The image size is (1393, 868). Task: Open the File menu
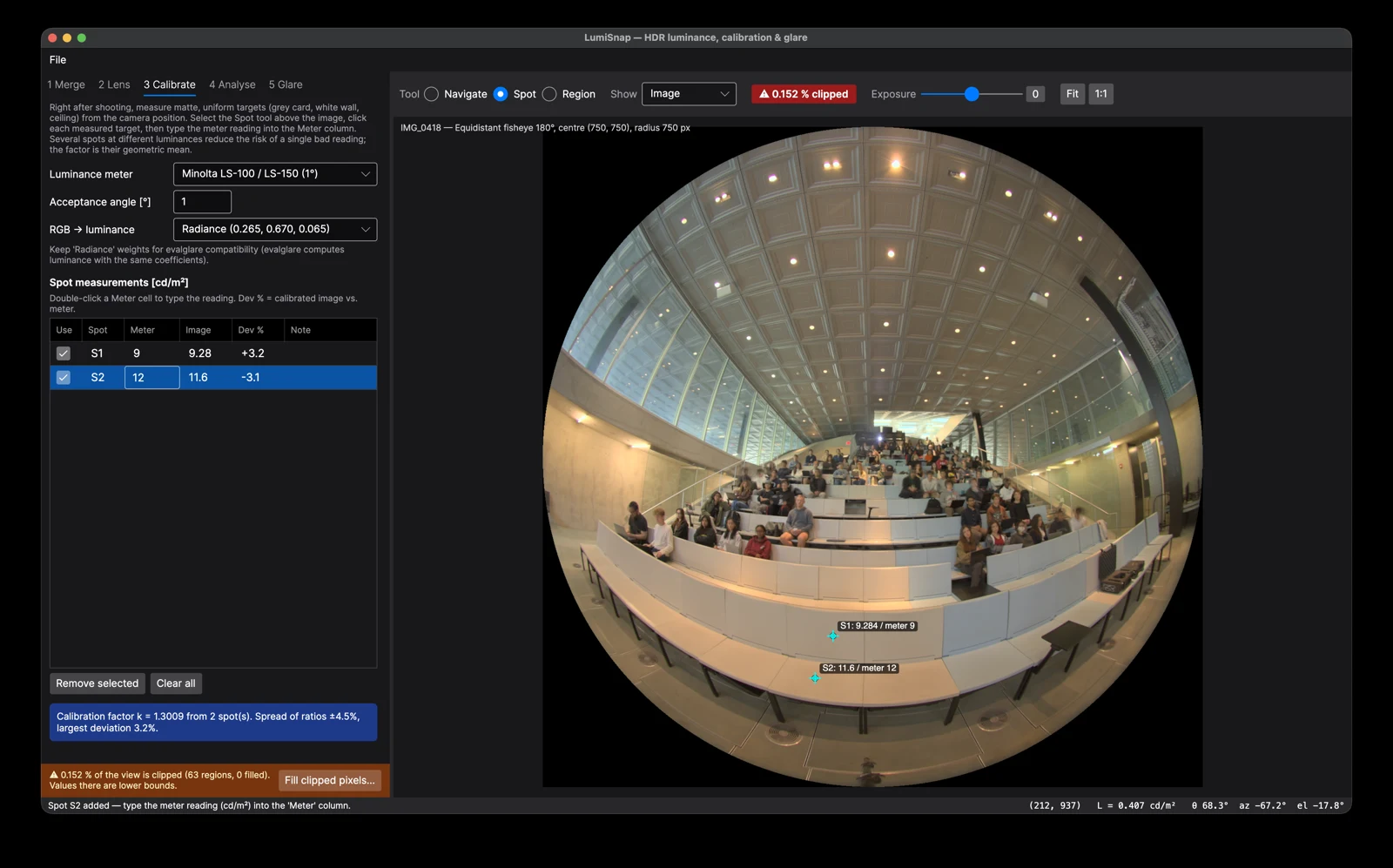pos(57,60)
